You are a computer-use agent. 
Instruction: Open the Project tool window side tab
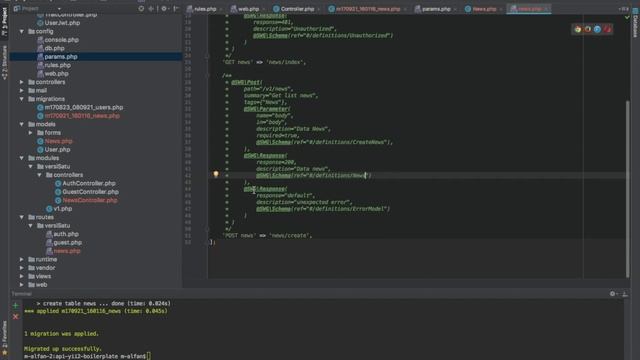(4, 21)
